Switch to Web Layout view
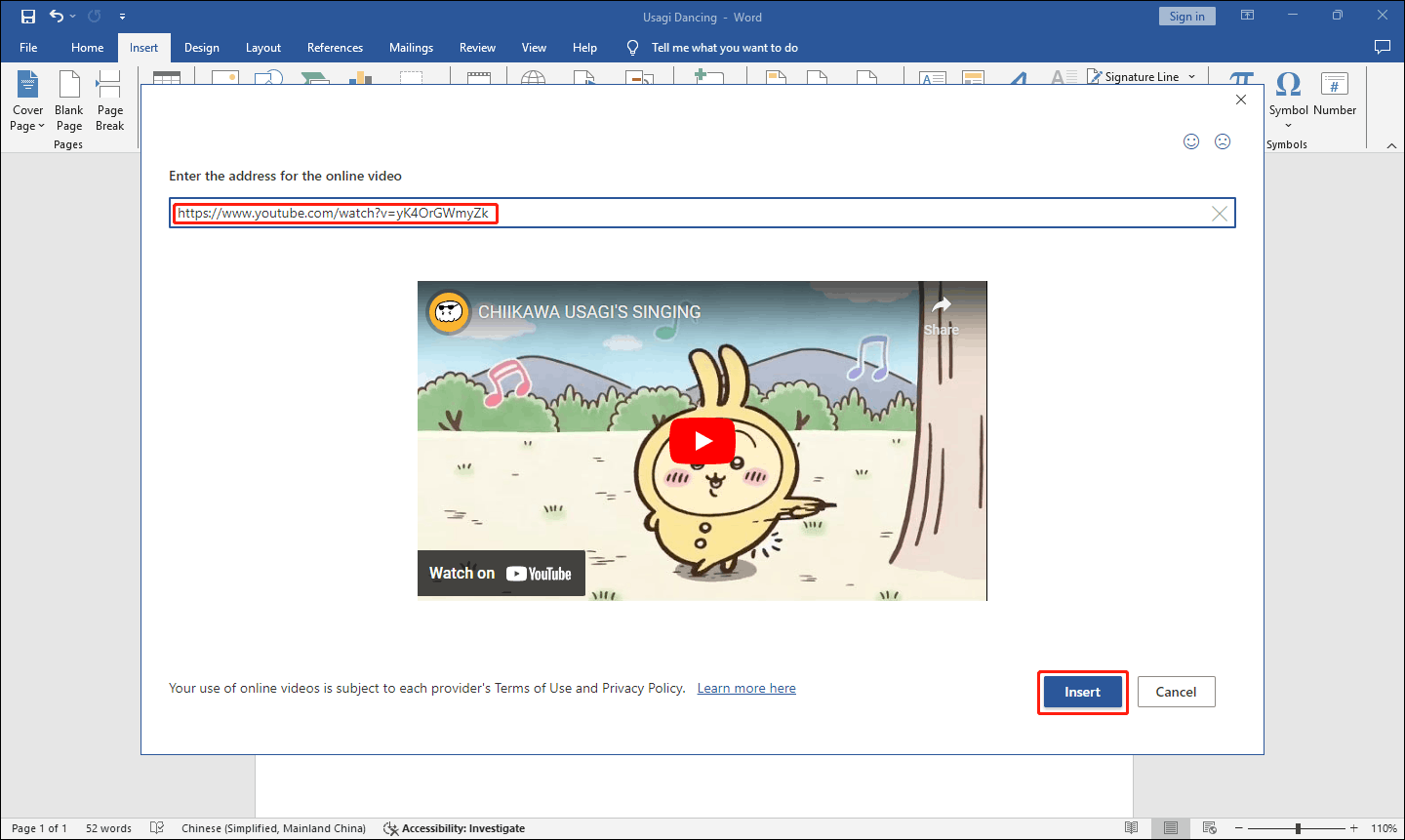This screenshot has height=840, width=1405. [1210, 828]
